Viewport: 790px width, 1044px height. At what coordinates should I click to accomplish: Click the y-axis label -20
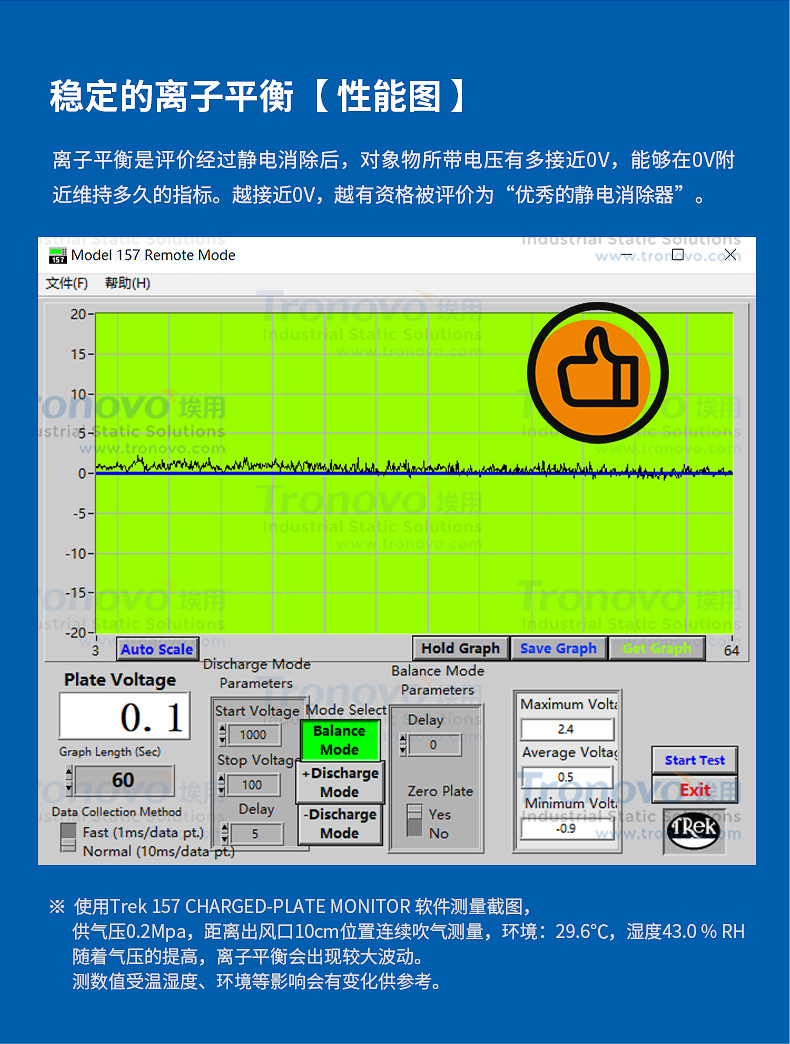coord(76,632)
